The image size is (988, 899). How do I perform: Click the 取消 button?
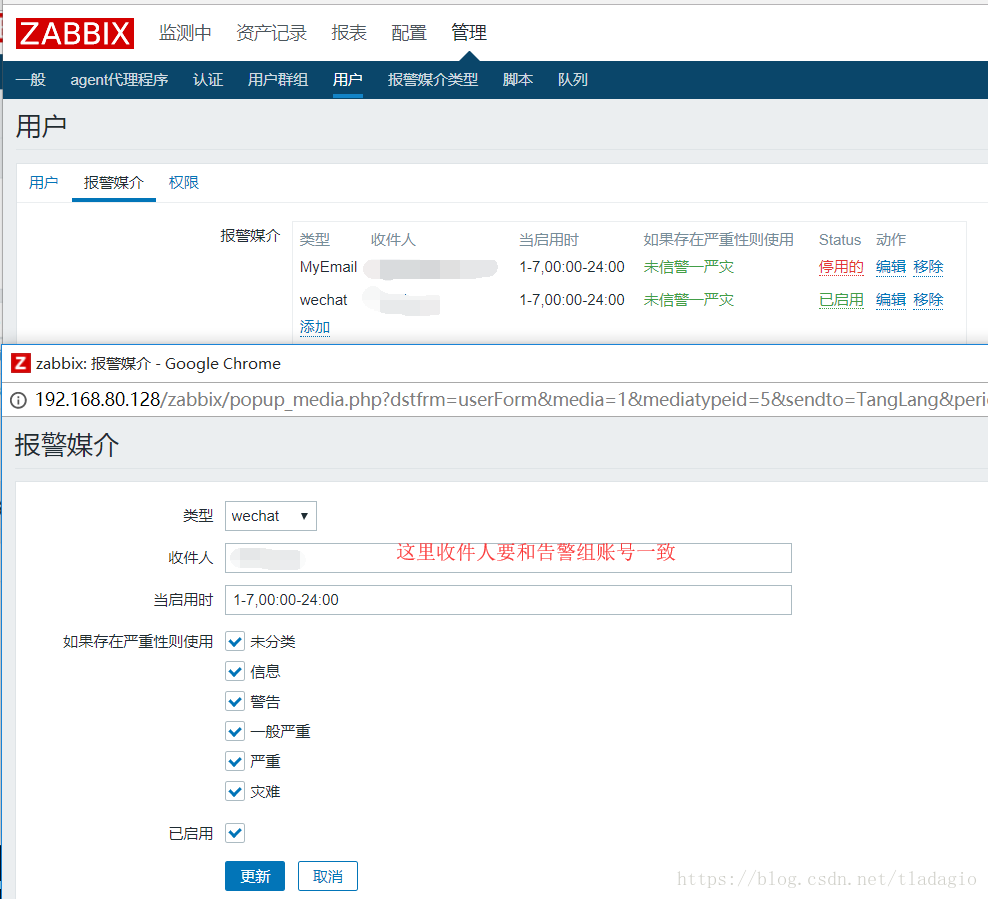328,876
